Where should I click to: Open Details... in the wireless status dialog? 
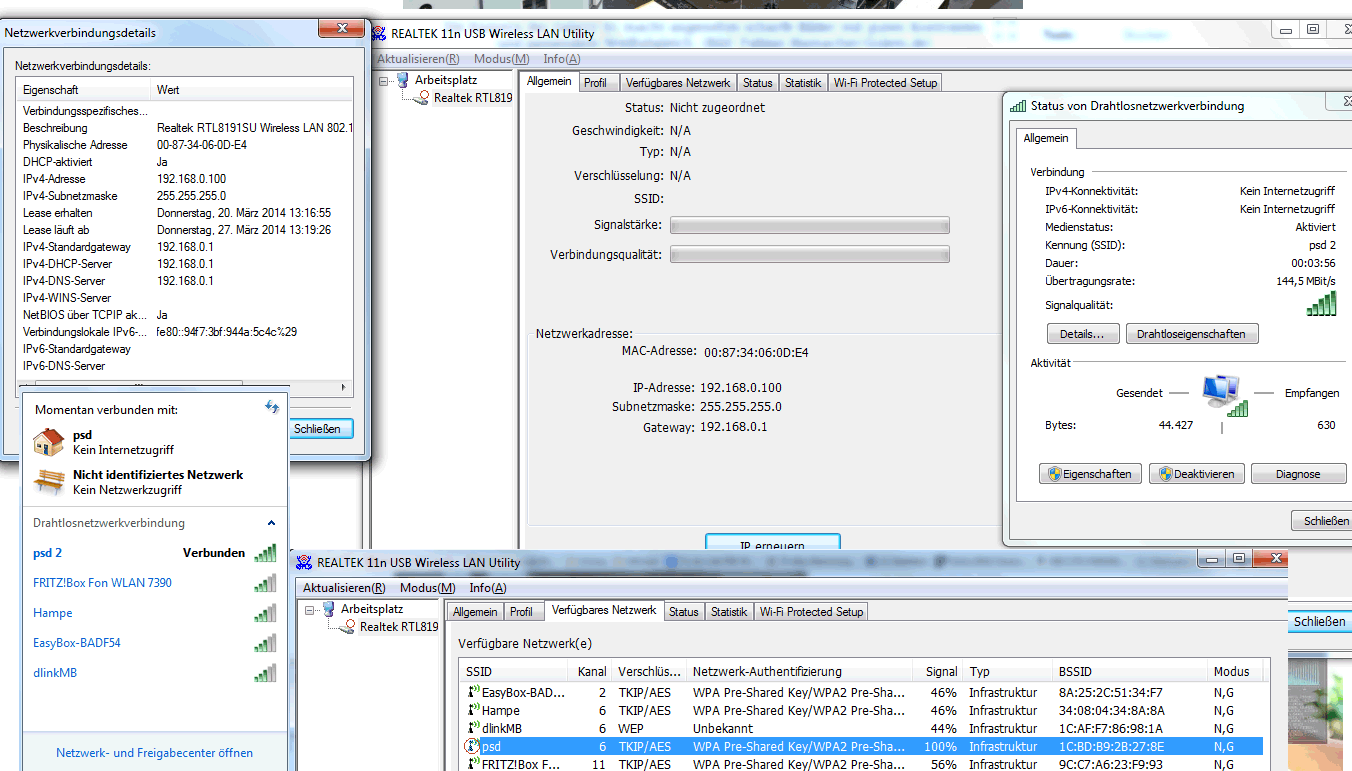click(x=1082, y=334)
